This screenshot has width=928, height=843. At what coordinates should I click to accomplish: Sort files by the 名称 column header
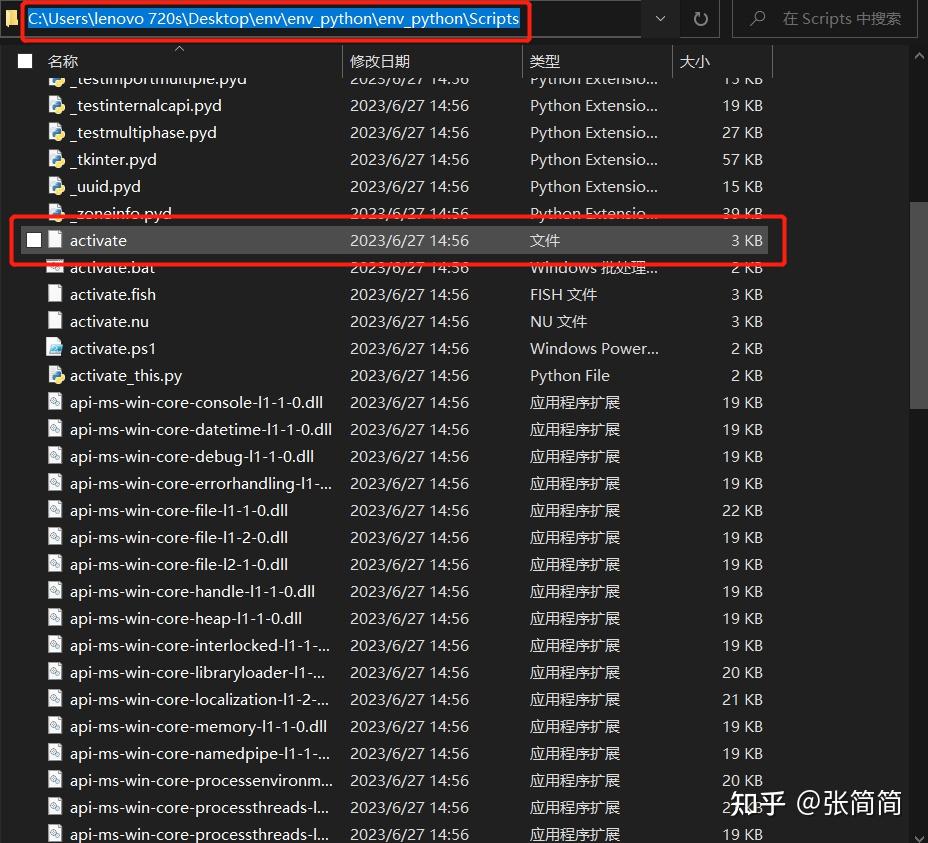62,62
